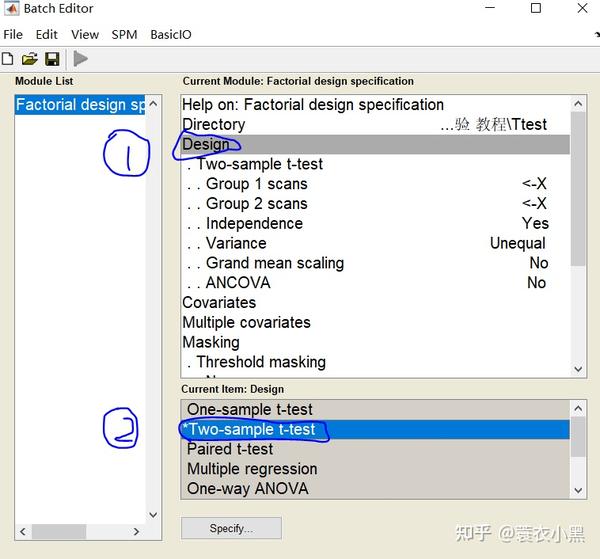Screen dimensions: 600x559
Task: Select the Group 2 scans row
Action: [x=375, y=204]
